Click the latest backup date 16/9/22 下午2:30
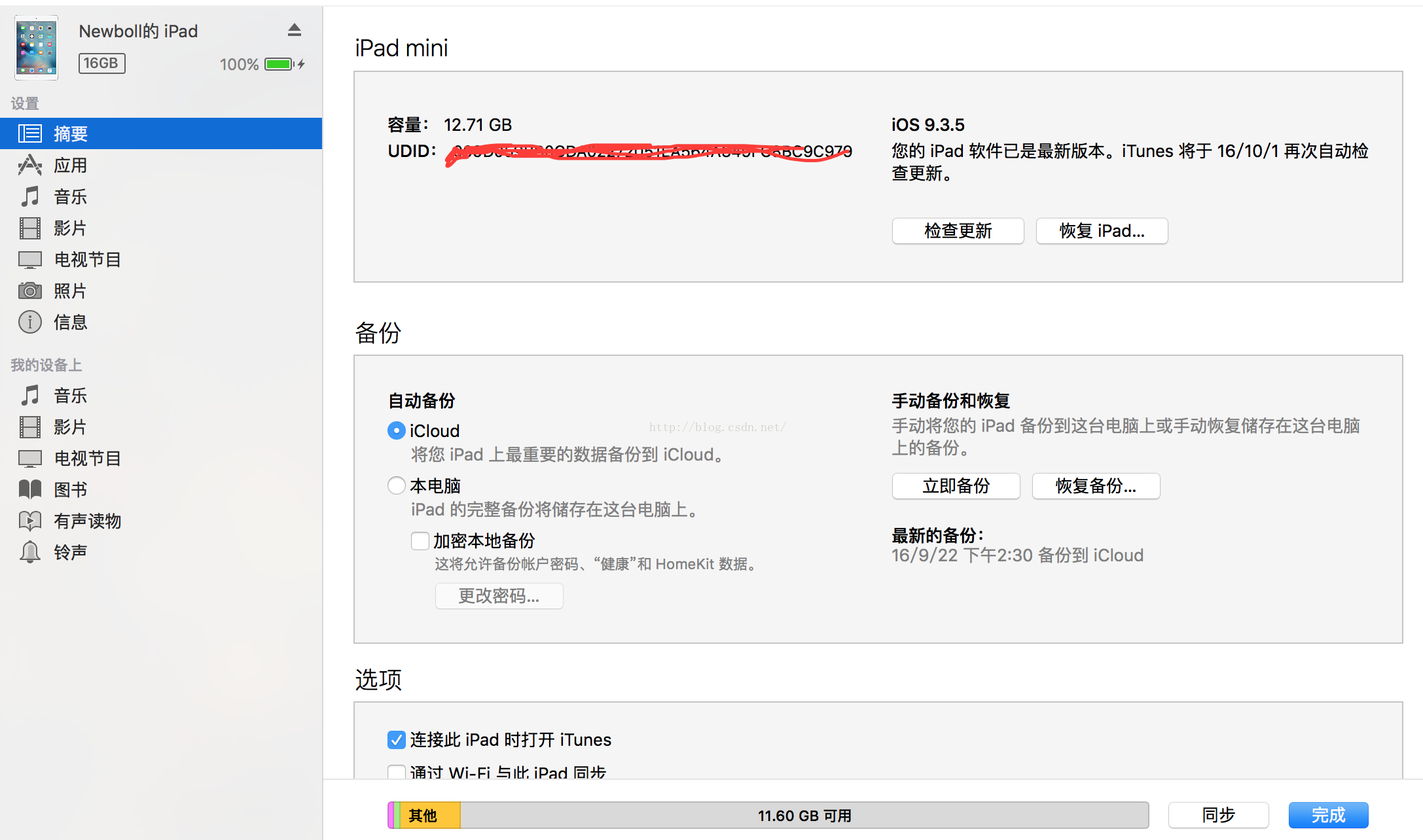The height and width of the screenshot is (840, 1423). 962,555
